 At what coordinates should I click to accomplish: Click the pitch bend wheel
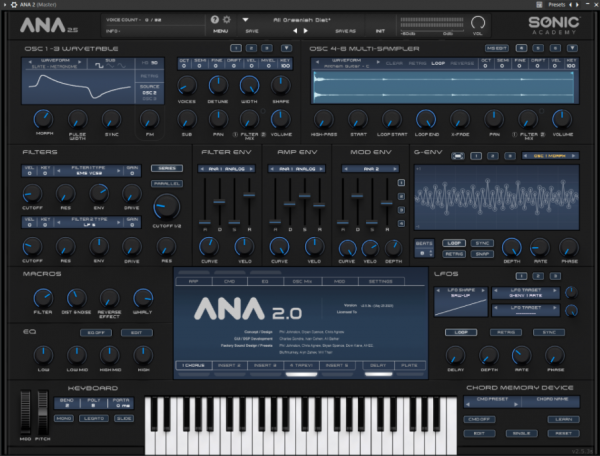click(x=42, y=412)
